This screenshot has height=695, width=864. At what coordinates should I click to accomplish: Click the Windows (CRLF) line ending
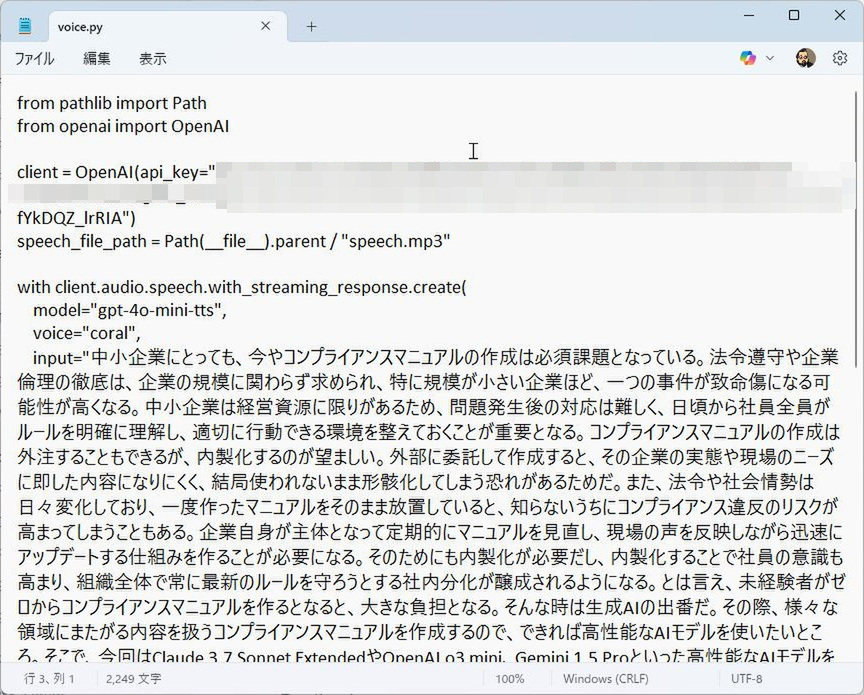pyautogui.click(x=606, y=678)
